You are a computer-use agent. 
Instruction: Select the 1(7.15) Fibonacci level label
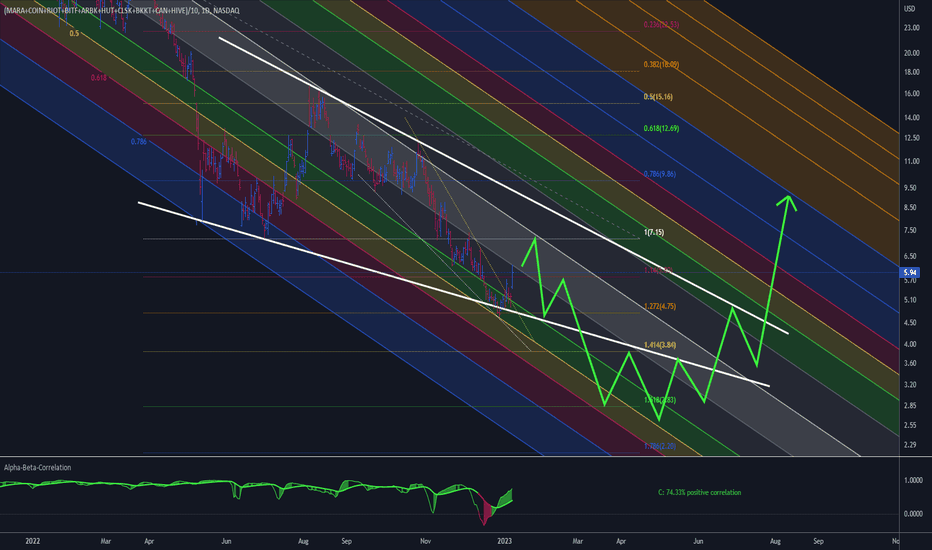coord(654,232)
